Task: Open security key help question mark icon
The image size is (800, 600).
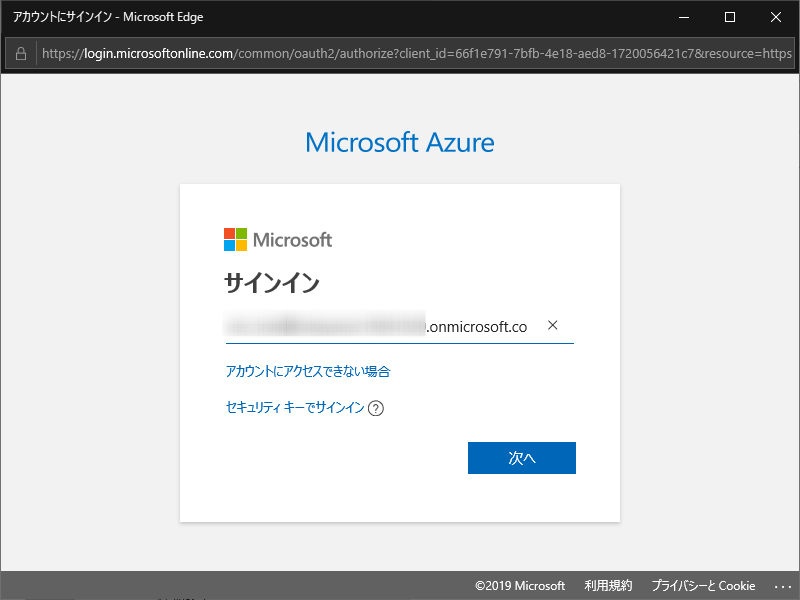Action: coord(376,408)
